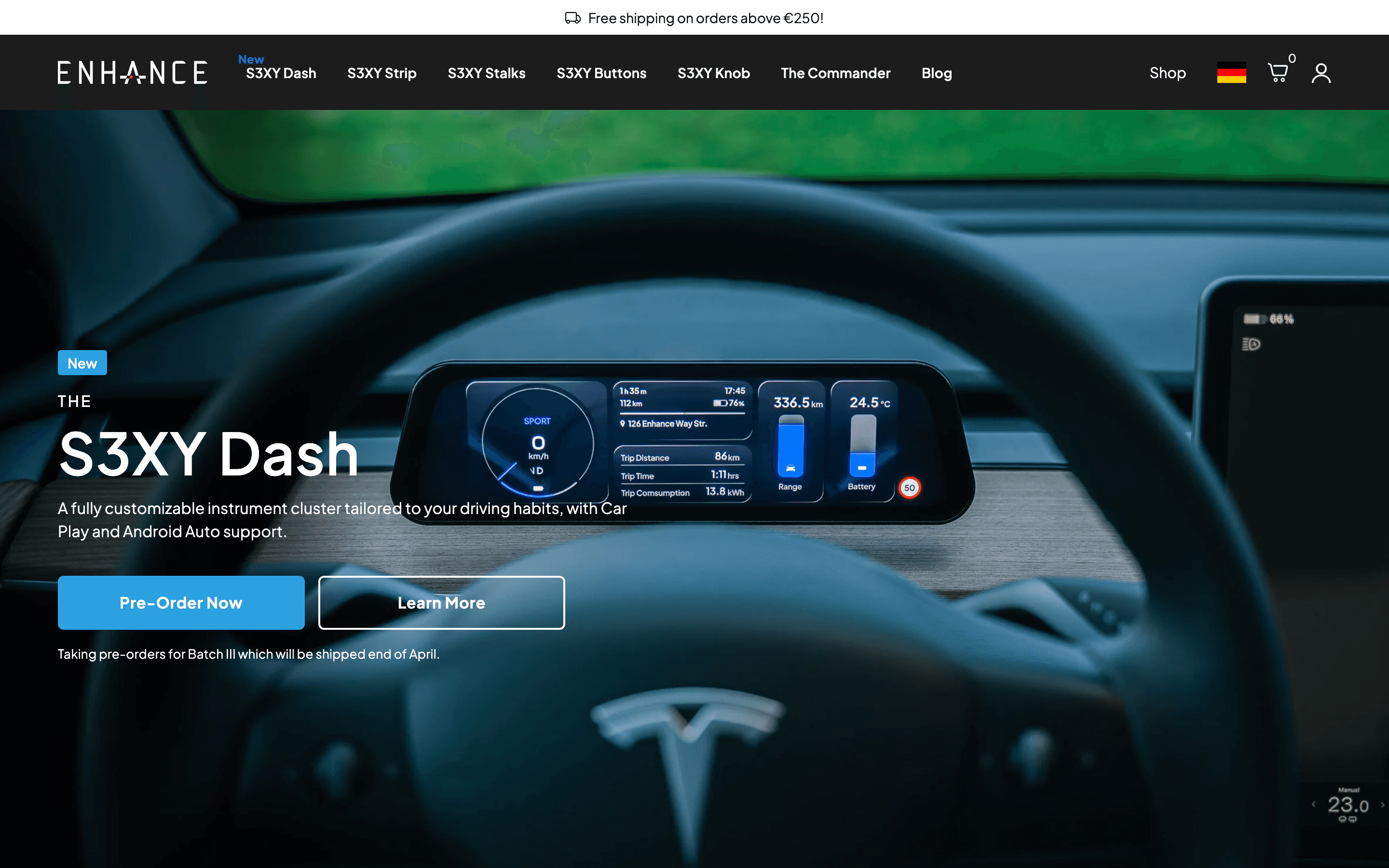Click the Learn More button
1389x868 pixels.
click(441, 602)
